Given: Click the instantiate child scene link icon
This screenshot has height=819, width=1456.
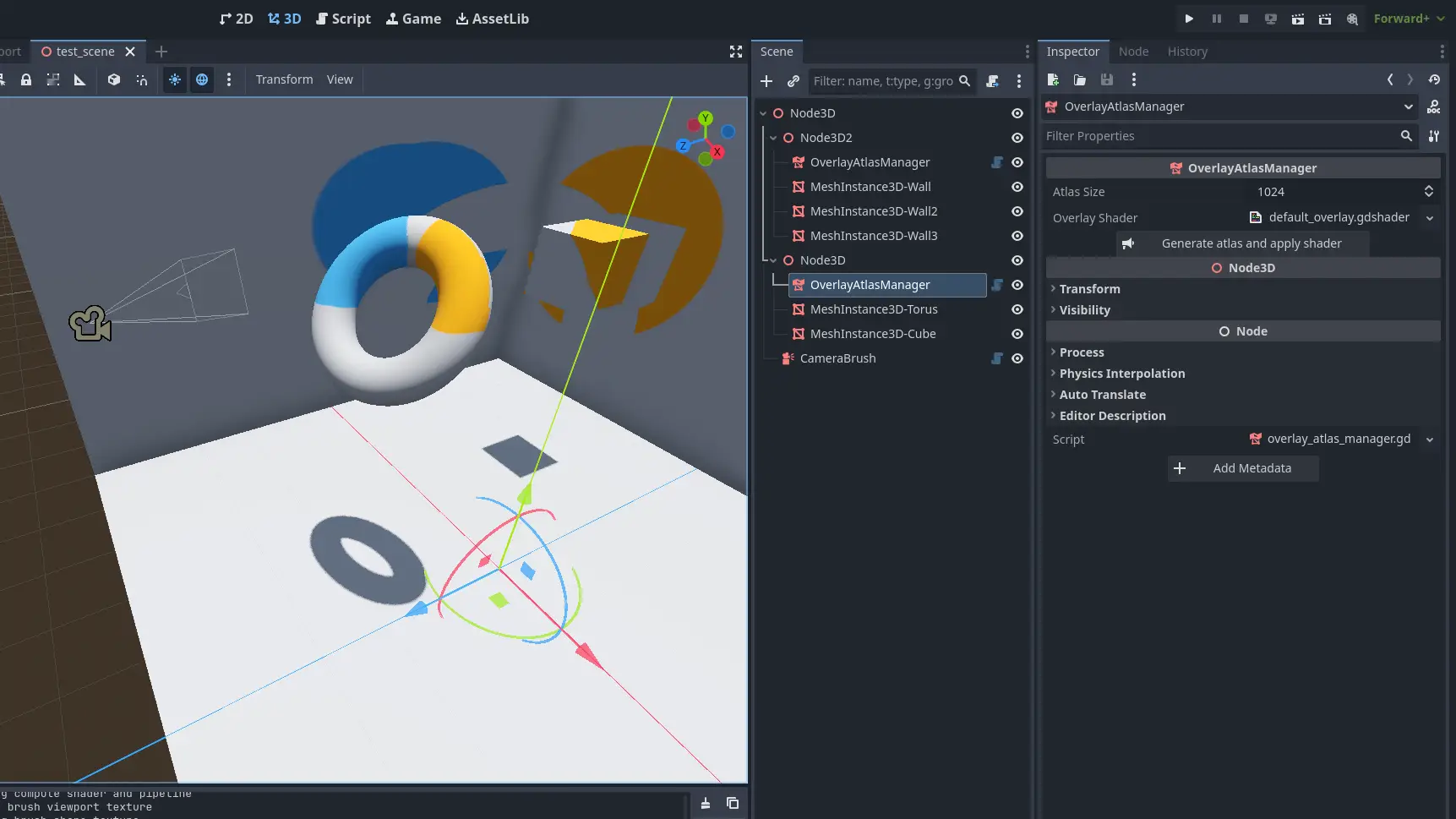Looking at the screenshot, I should 793,81.
